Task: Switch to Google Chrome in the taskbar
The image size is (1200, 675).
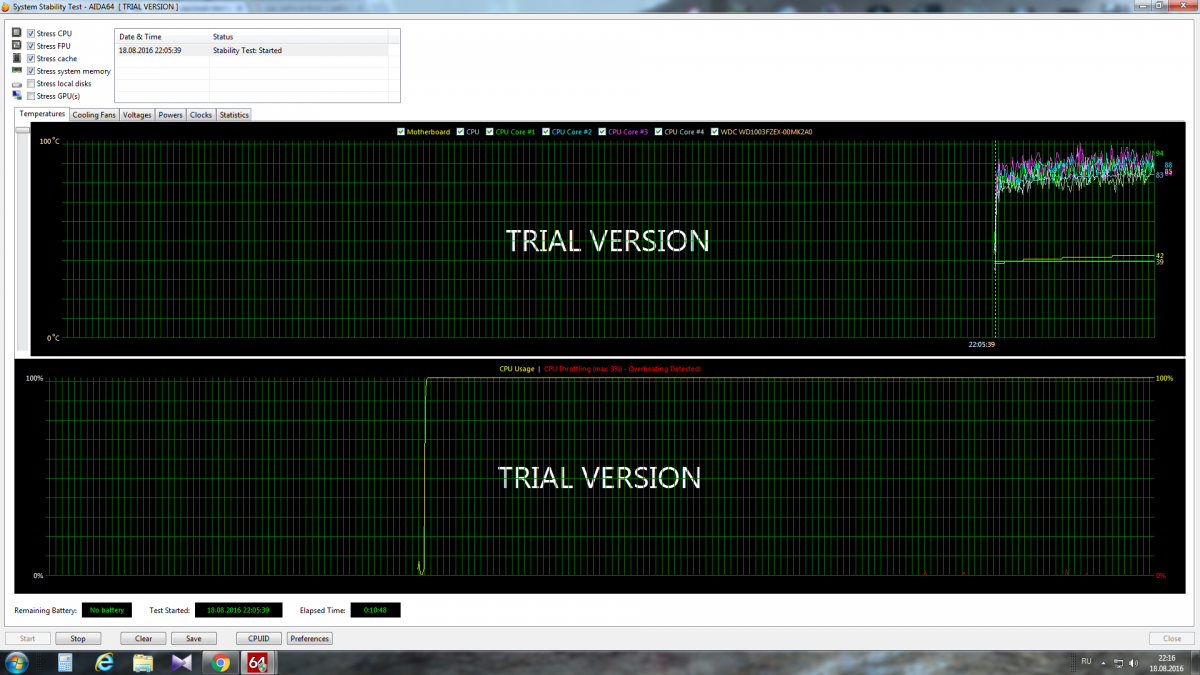Action: click(x=221, y=663)
